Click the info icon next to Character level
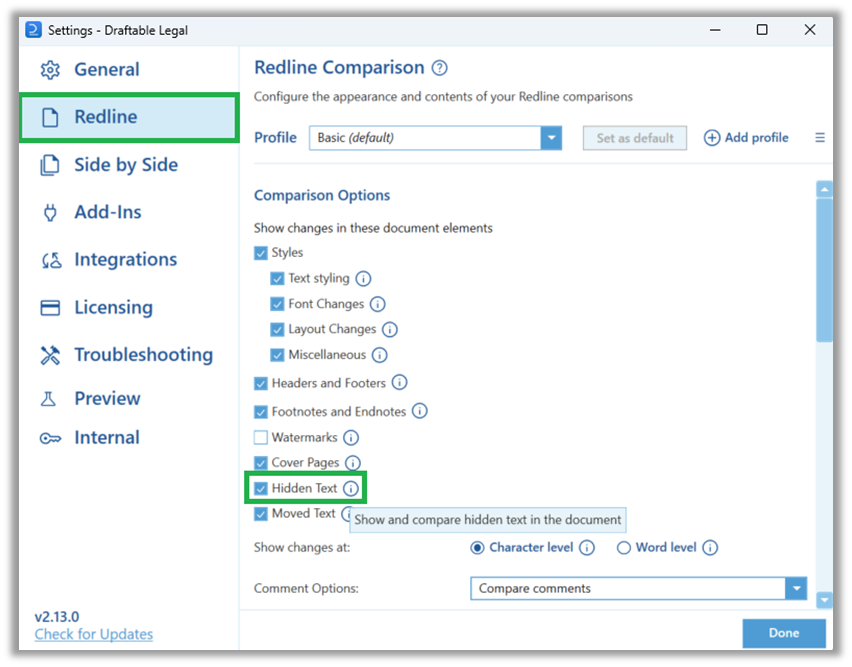852x667 pixels. pos(587,548)
